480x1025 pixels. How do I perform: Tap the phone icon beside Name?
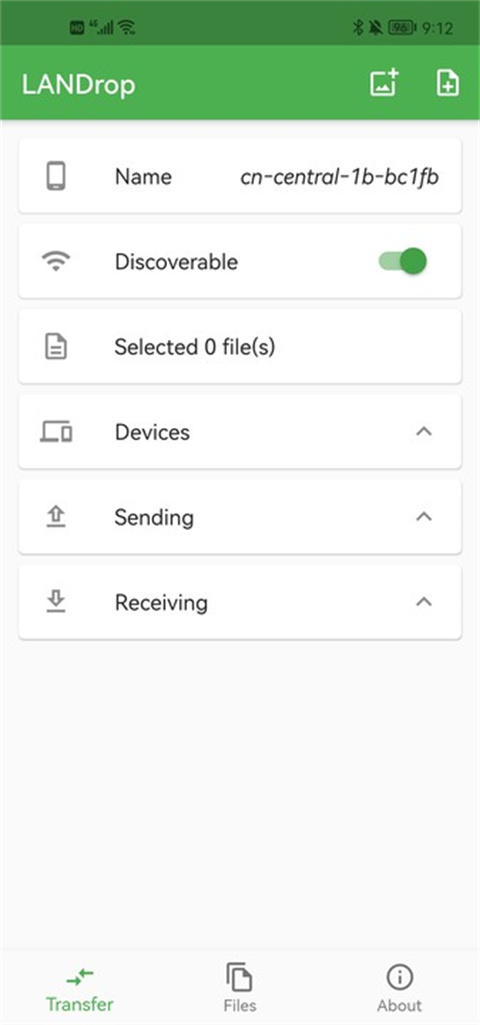tap(56, 176)
